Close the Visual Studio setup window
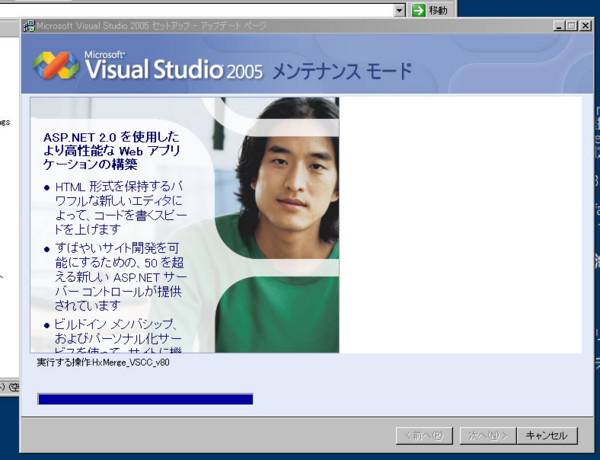The width and height of the screenshot is (600, 460). click(585, 26)
